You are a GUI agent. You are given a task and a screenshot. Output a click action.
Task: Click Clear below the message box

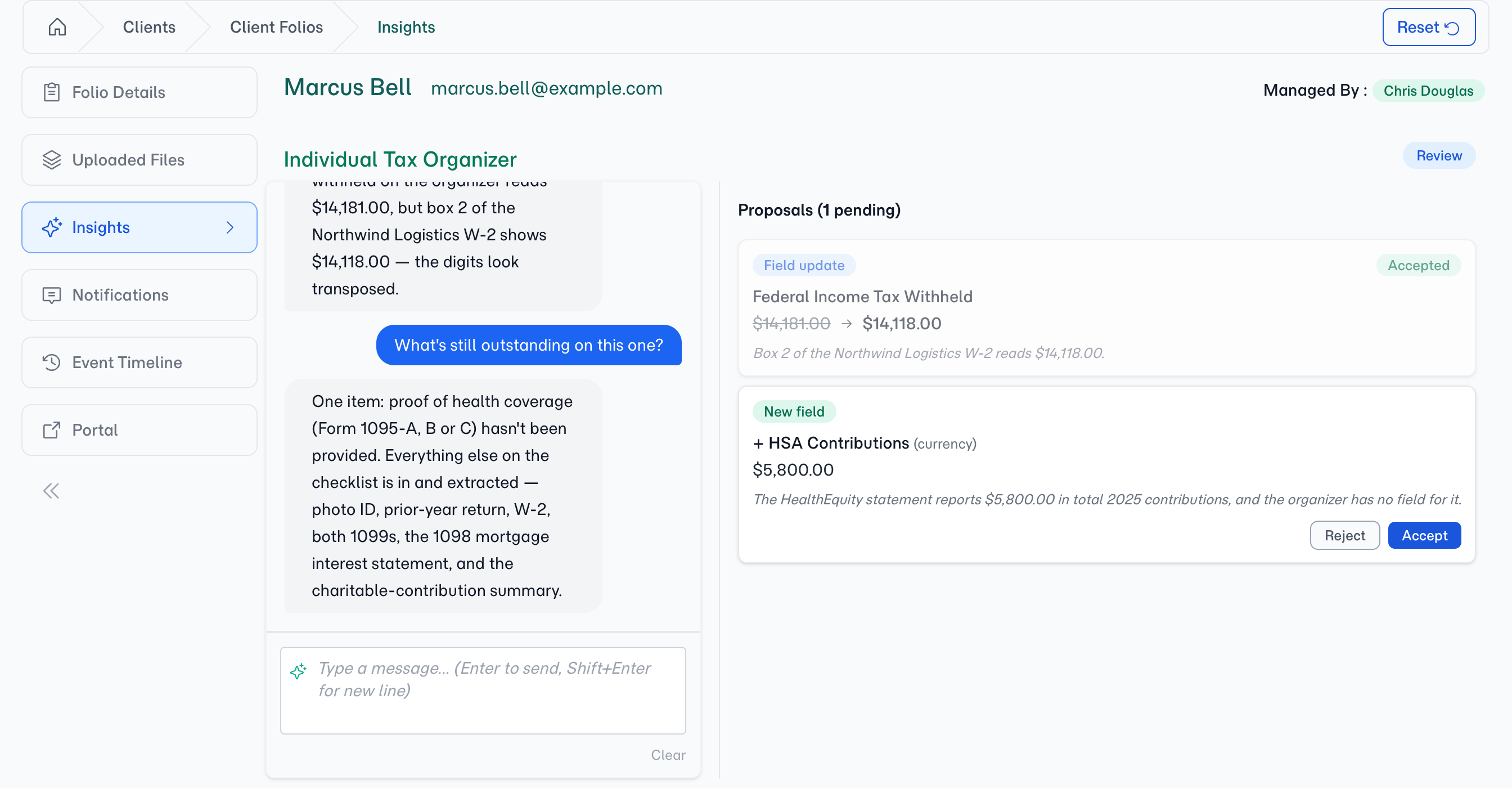tap(668, 755)
